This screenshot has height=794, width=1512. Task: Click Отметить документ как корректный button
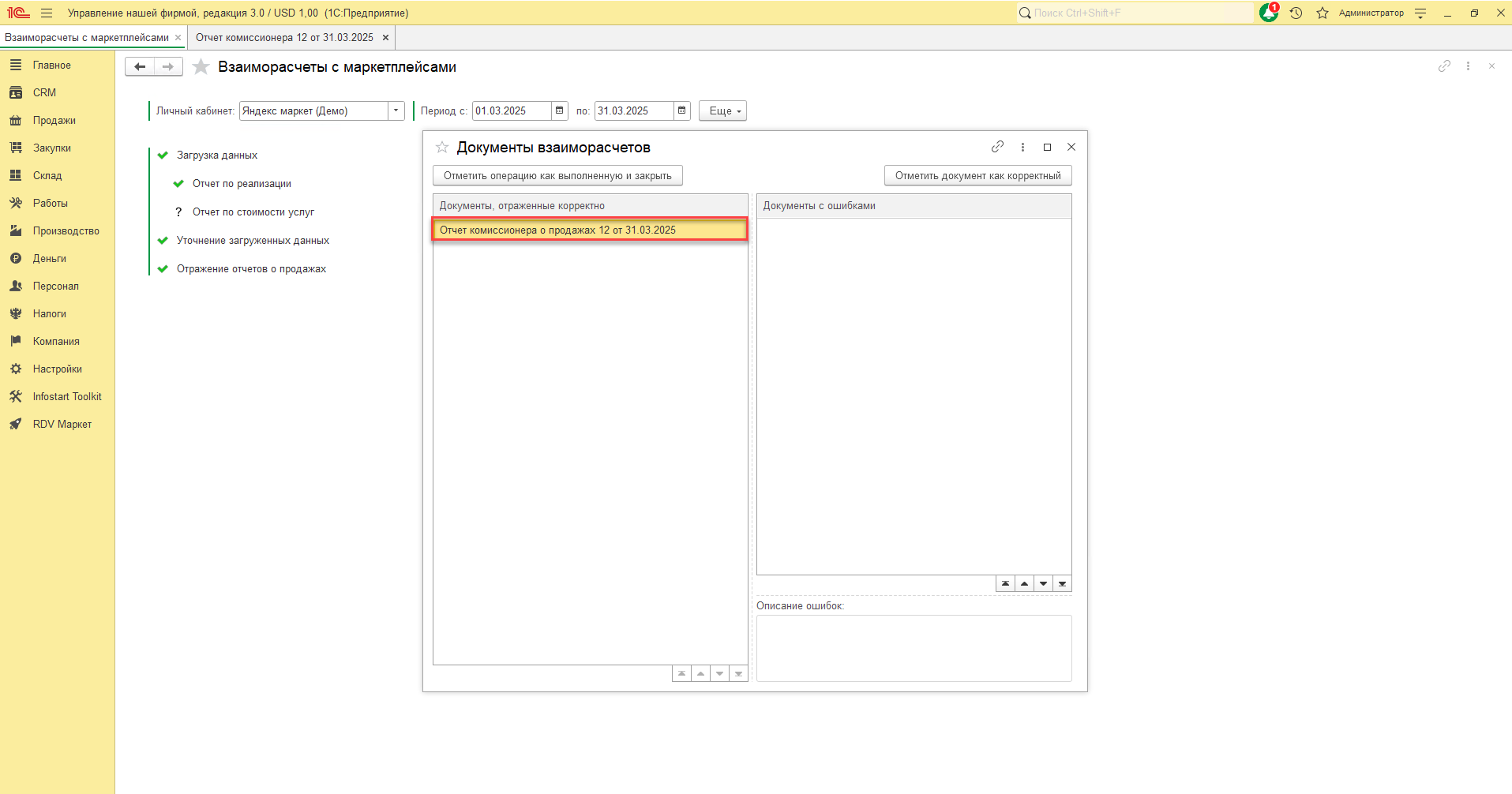[978, 175]
